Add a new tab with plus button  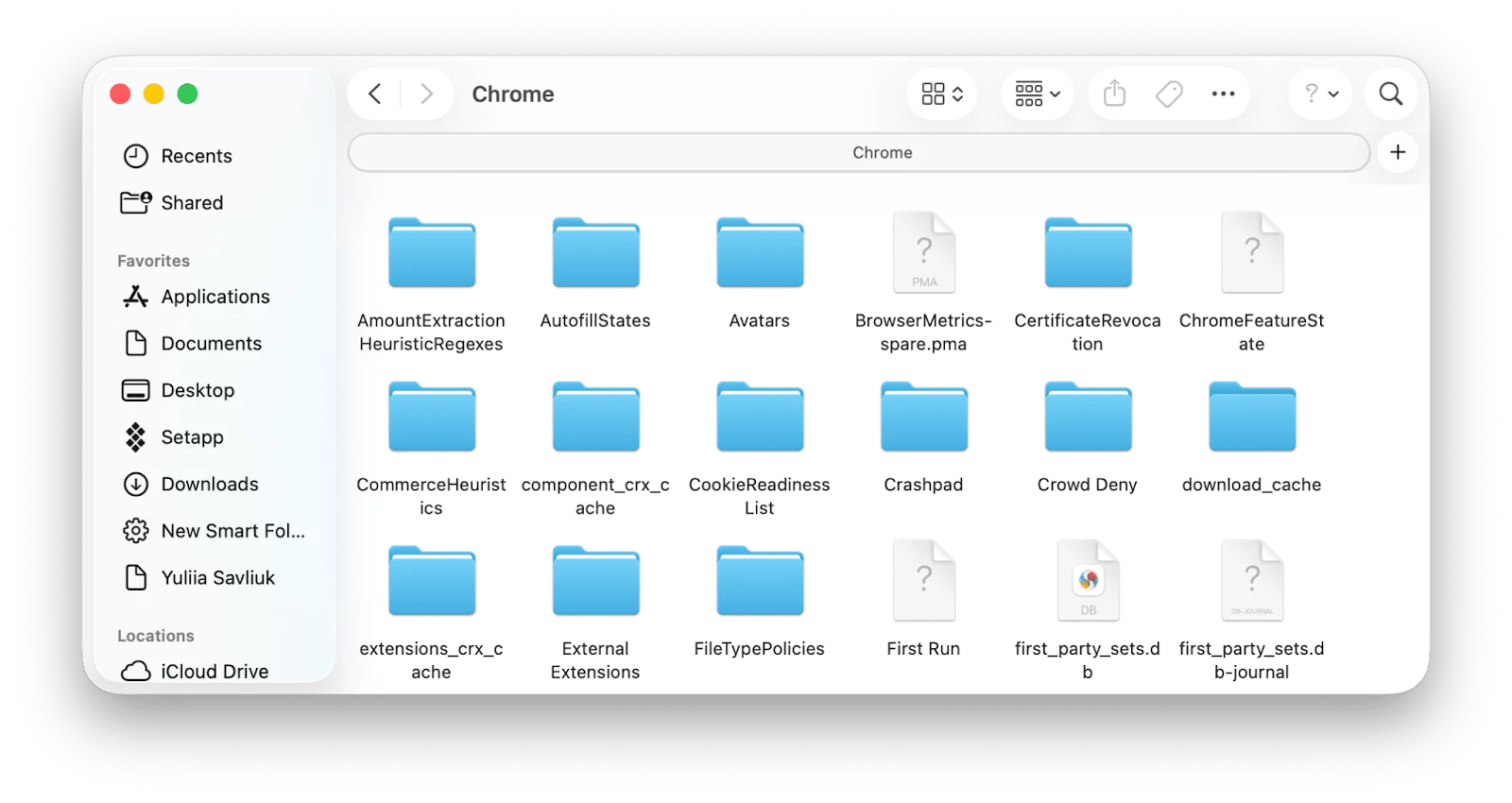point(1398,152)
